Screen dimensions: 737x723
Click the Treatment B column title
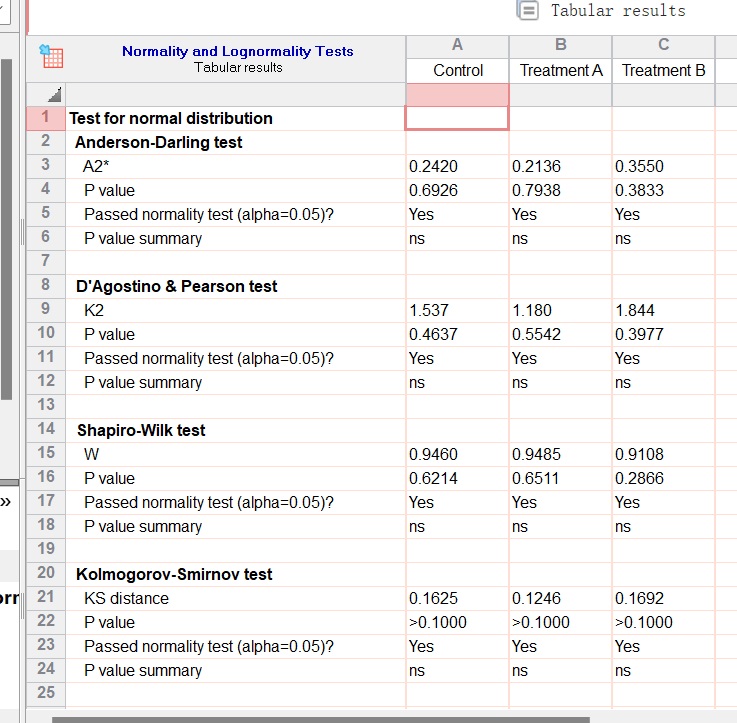(x=663, y=70)
